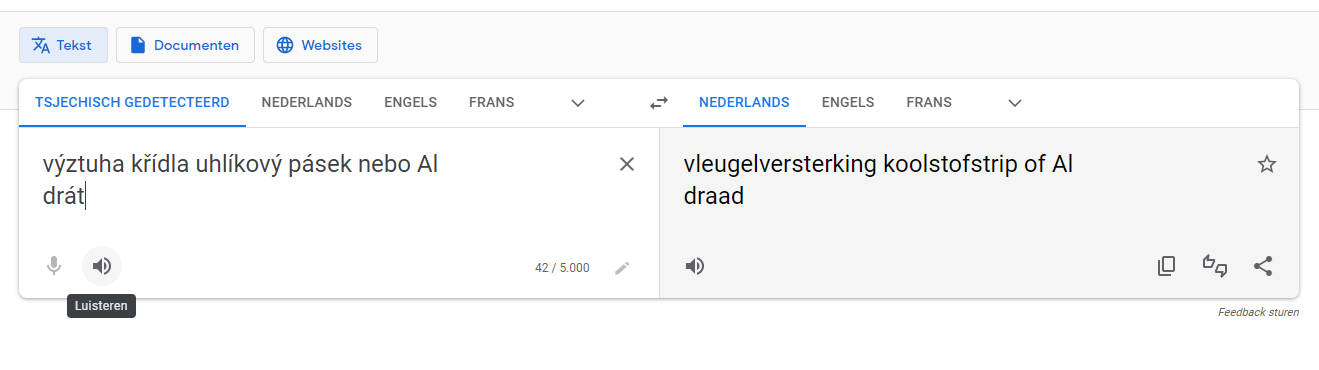Open the pencil handwriting input tool
1319x370 pixels.
(x=622, y=268)
